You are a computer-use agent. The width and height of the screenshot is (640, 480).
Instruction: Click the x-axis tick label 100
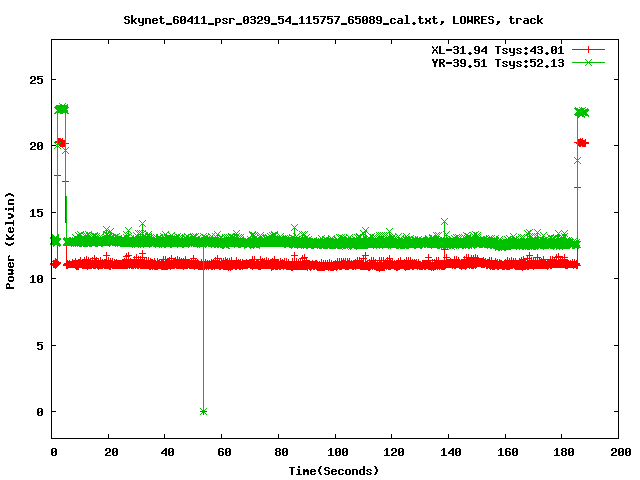338,452
